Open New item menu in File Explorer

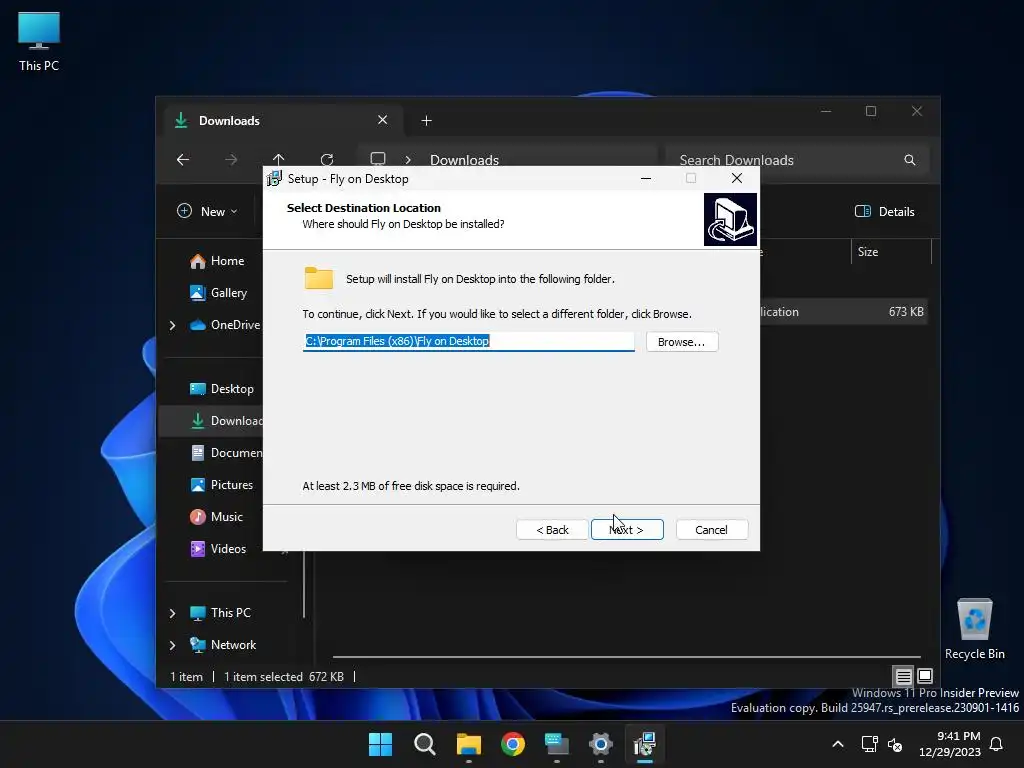(208, 211)
